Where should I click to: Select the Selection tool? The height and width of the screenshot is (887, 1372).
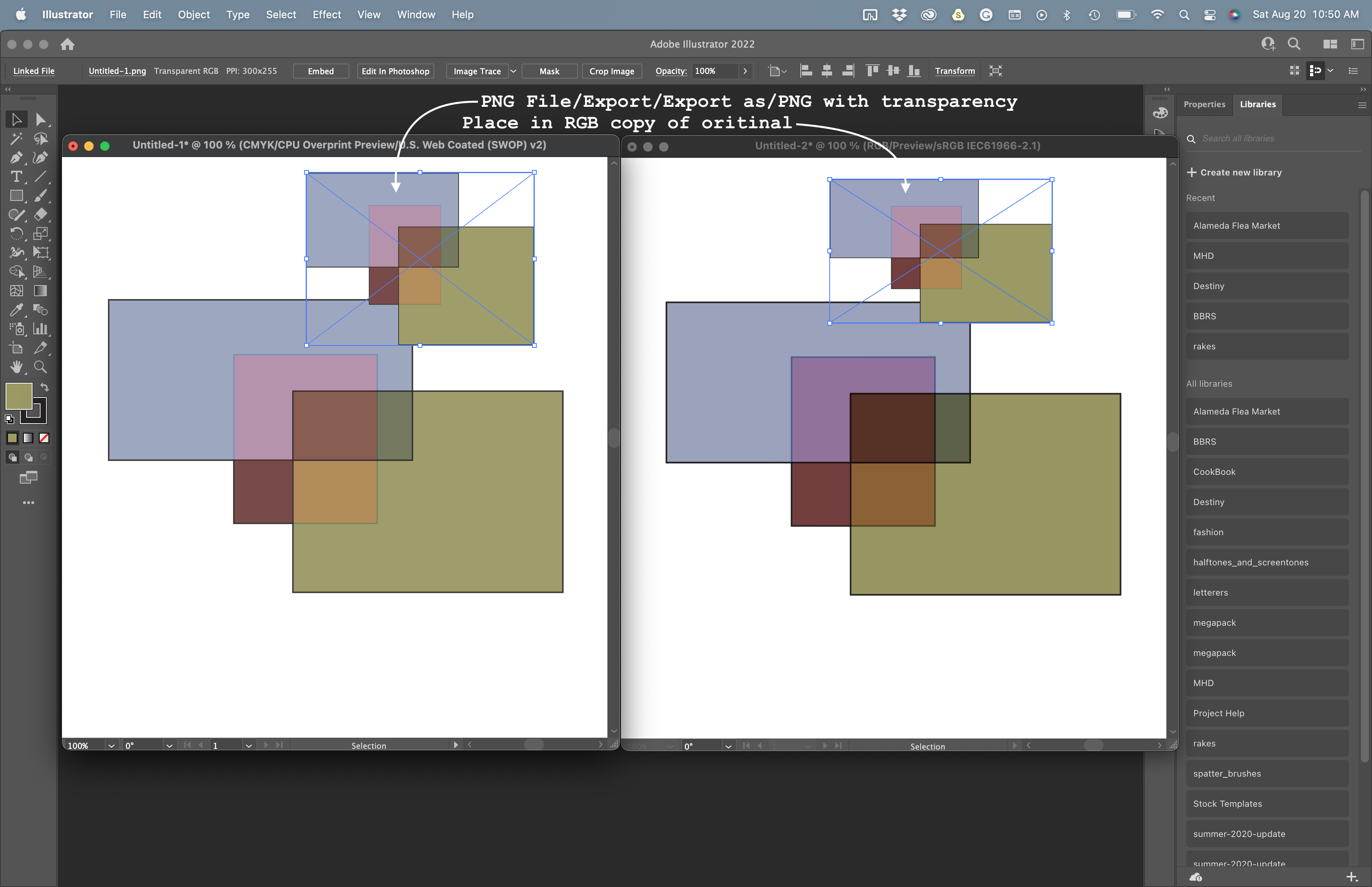point(17,119)
